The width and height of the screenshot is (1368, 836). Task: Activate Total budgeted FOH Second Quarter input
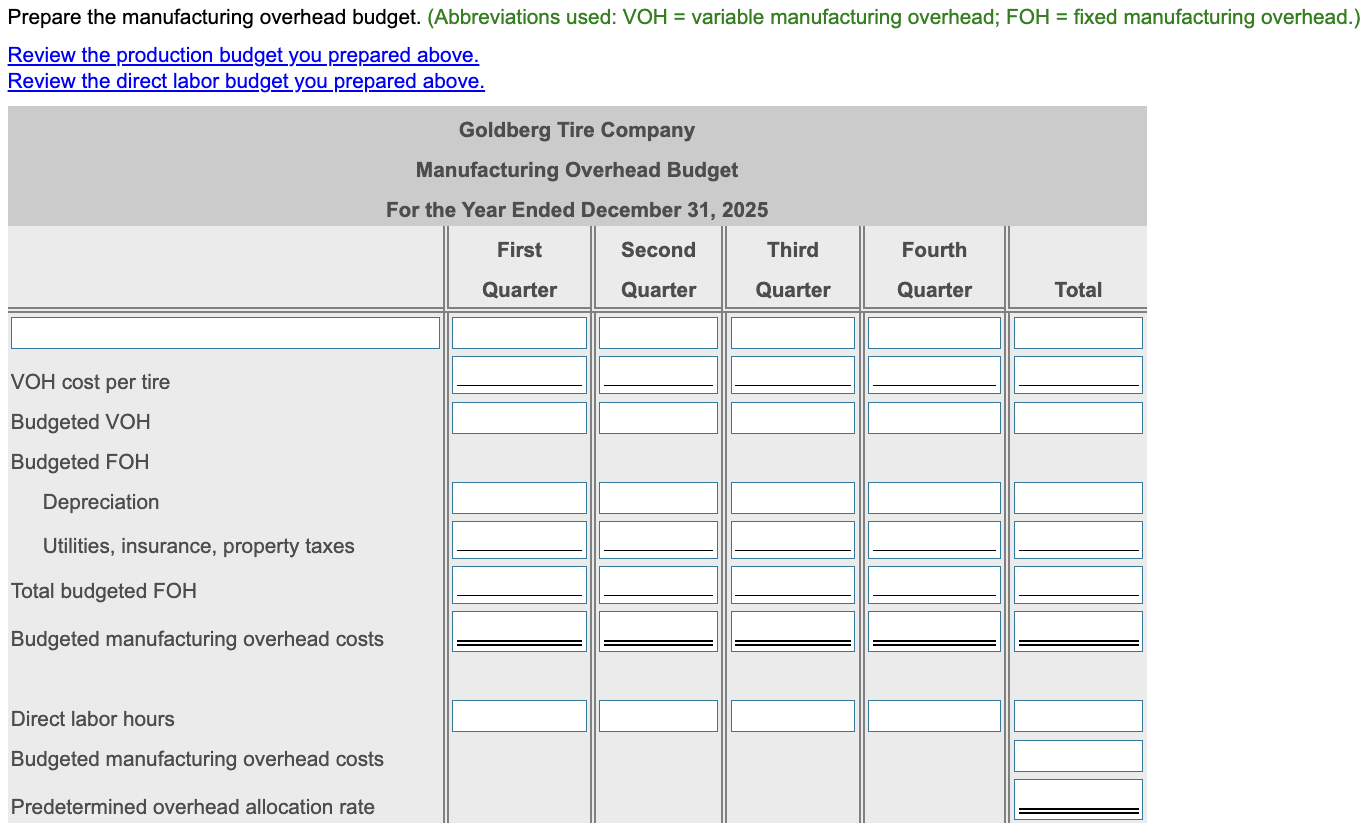coord(658,584)
